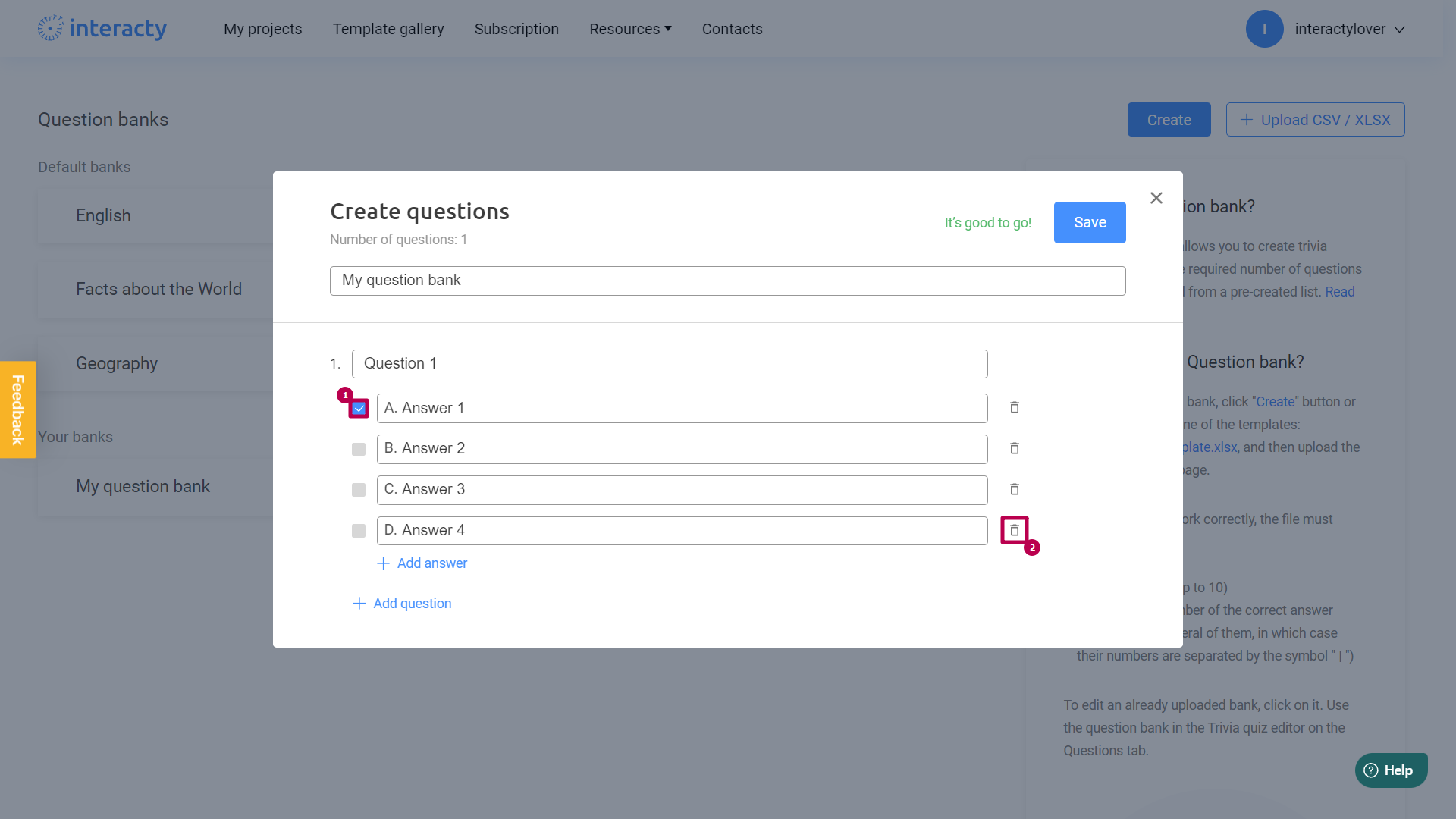Click the Answer 4 text field
Screen dimensions: 1456x819
[682, 532]
